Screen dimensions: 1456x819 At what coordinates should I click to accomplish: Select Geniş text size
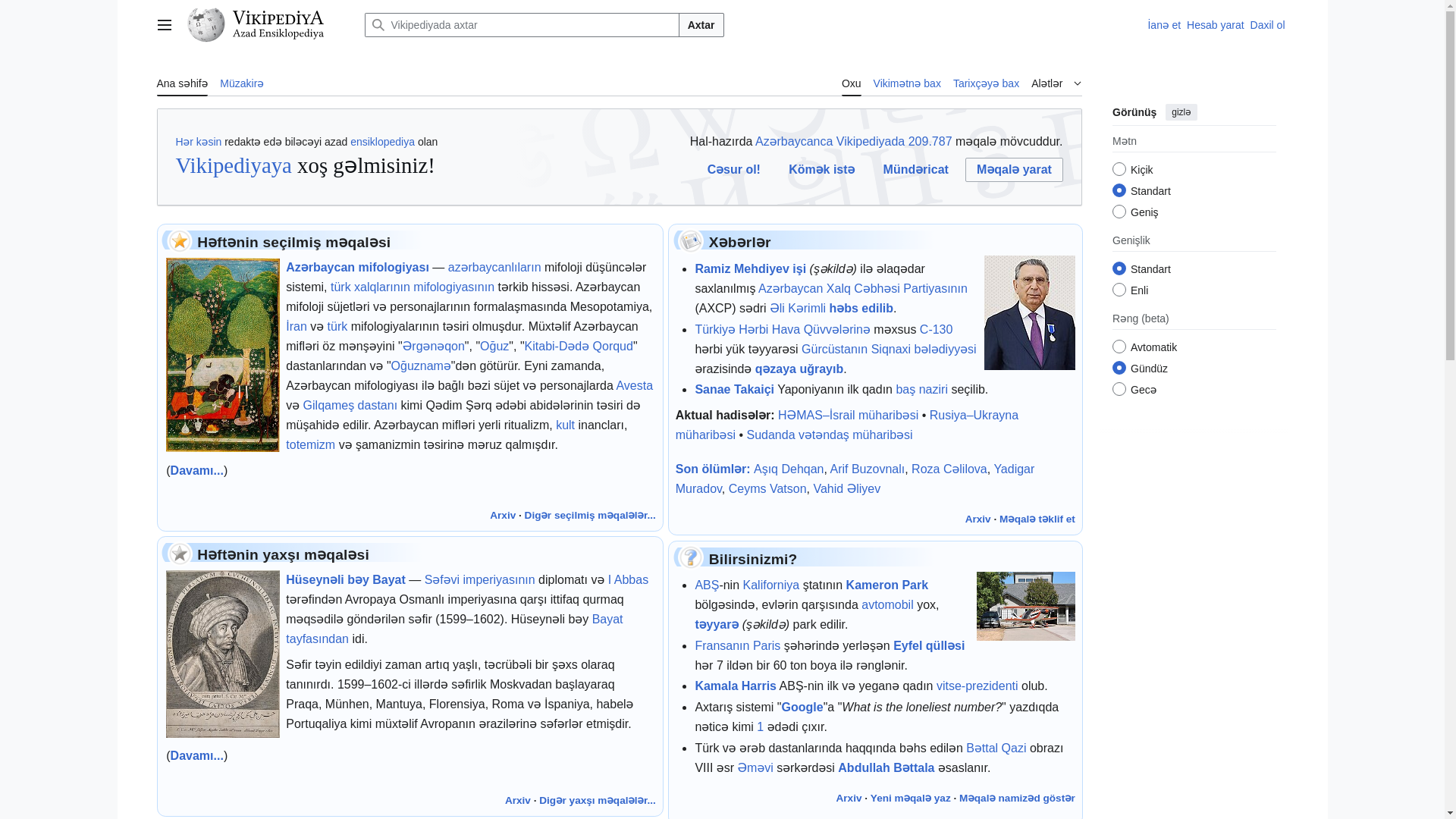pyautogui.click(x=1119, y=212)
